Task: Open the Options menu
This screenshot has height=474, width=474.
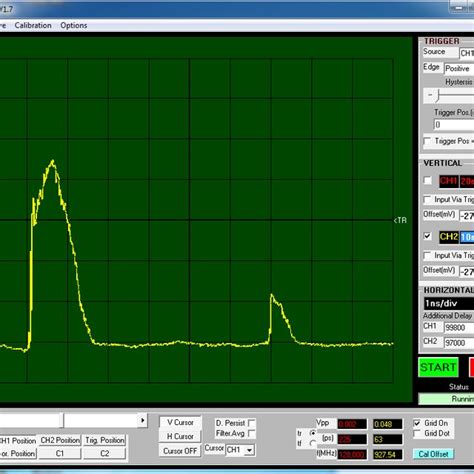Action: click(x=74, y=25)
